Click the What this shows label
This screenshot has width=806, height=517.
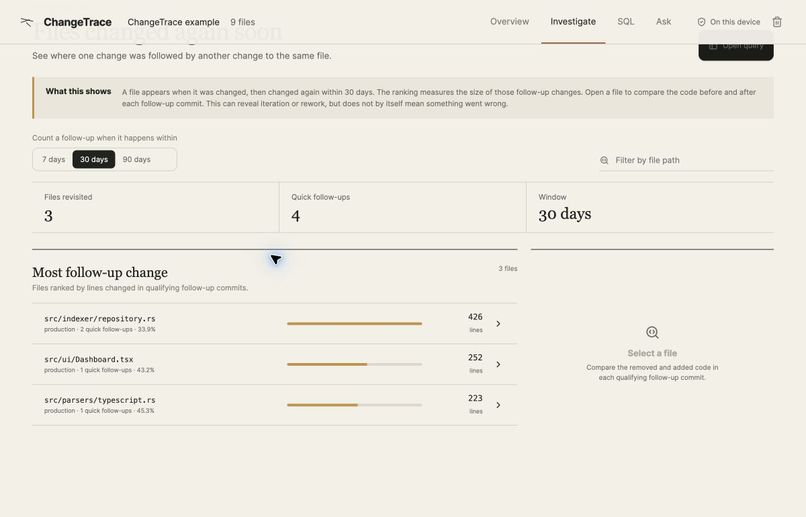pyautogui.click(x=78, y=91)
